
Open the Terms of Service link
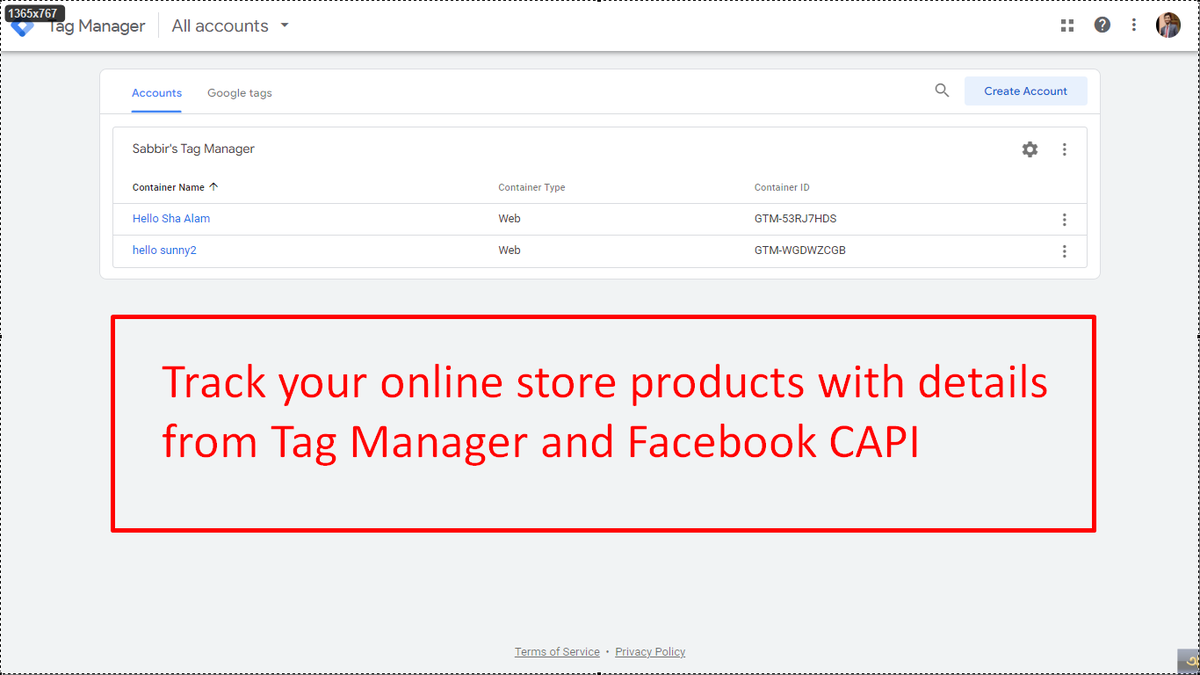(557, 652)
